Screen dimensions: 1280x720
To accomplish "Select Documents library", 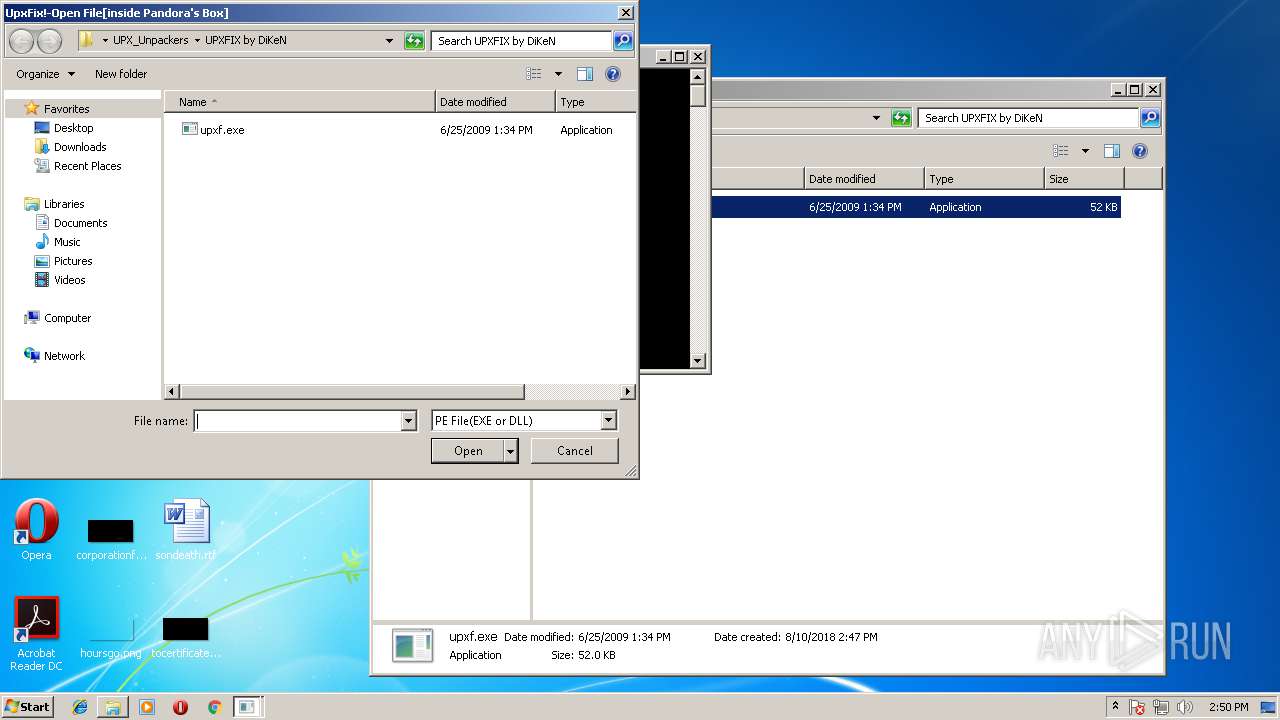I will 80,223.
